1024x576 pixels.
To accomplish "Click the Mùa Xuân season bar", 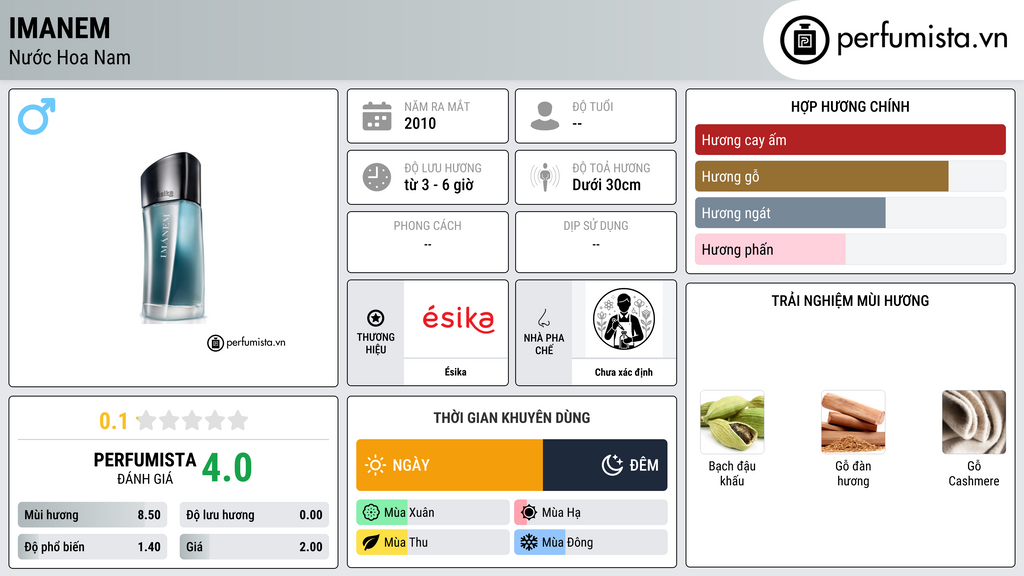I will [433, 513].
